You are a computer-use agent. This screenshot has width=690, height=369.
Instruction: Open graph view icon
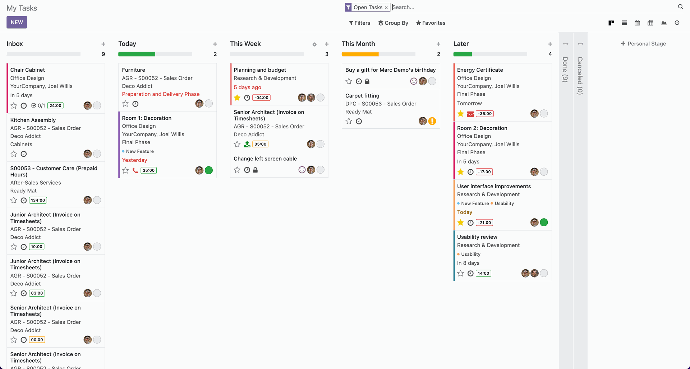[x=664, y=23]
